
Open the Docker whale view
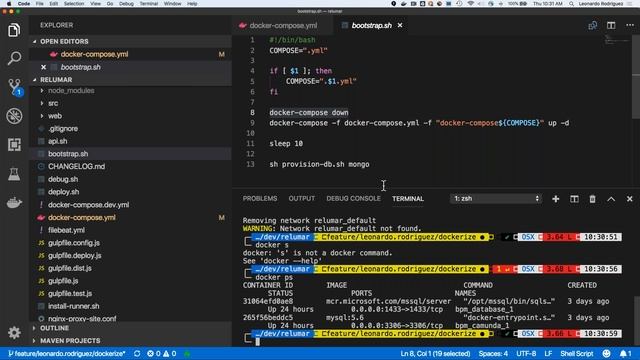[14, 202]
